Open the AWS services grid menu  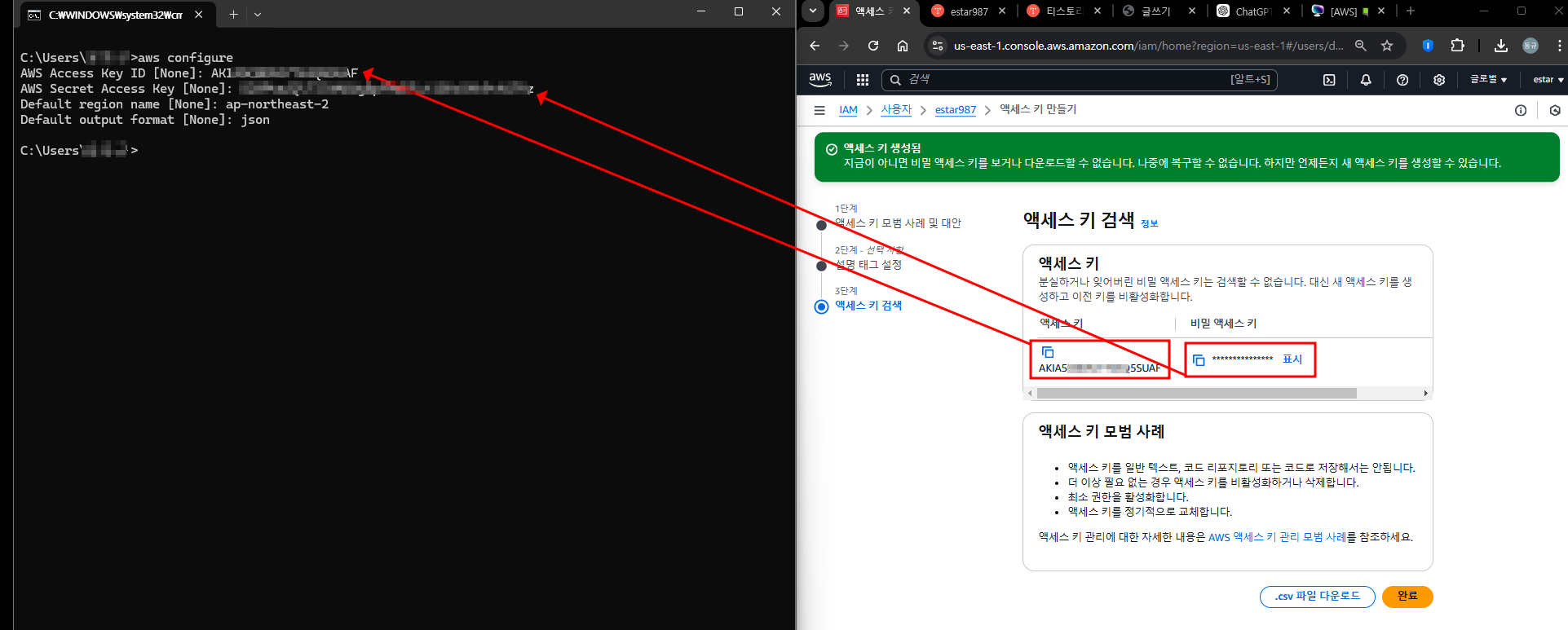coord(863,79)
